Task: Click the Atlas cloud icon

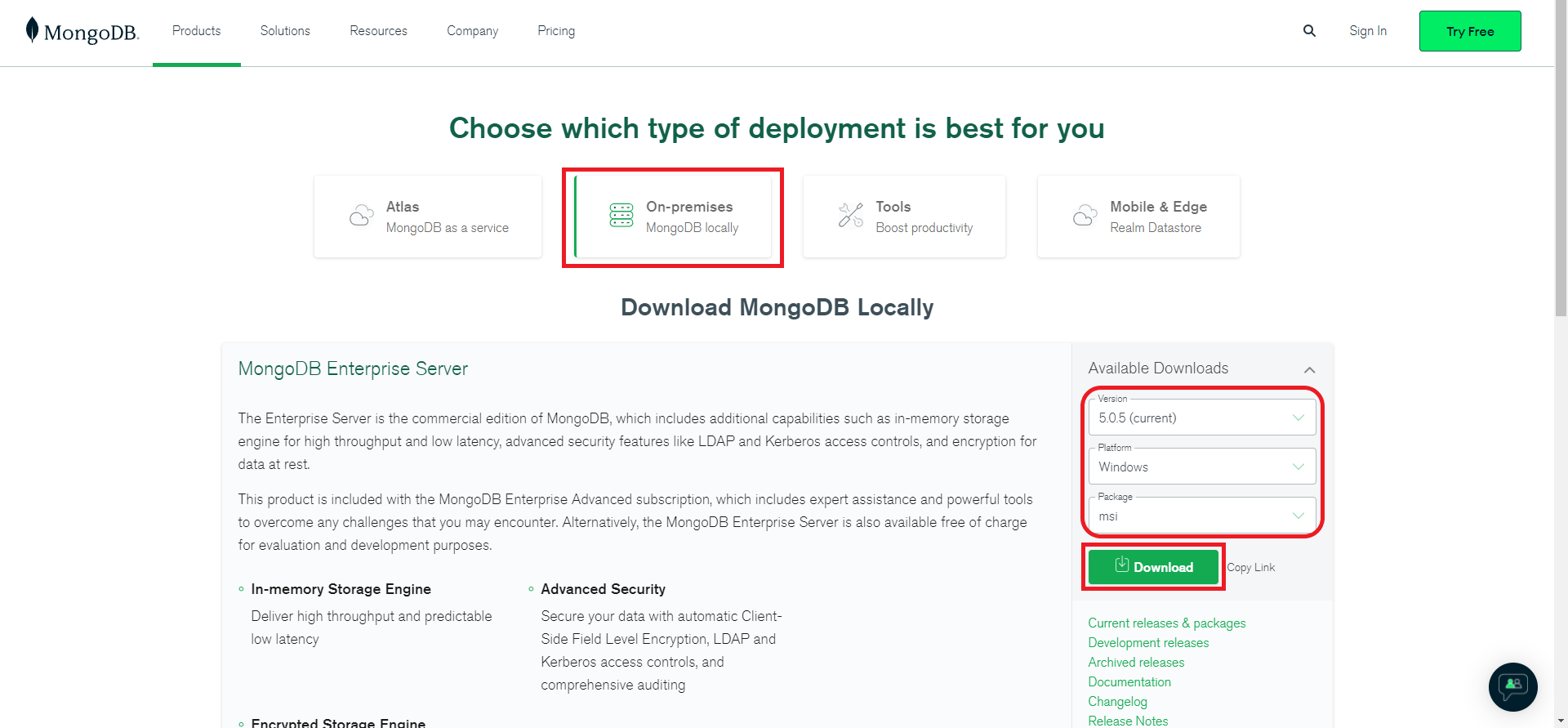Action: pos(361,216)
